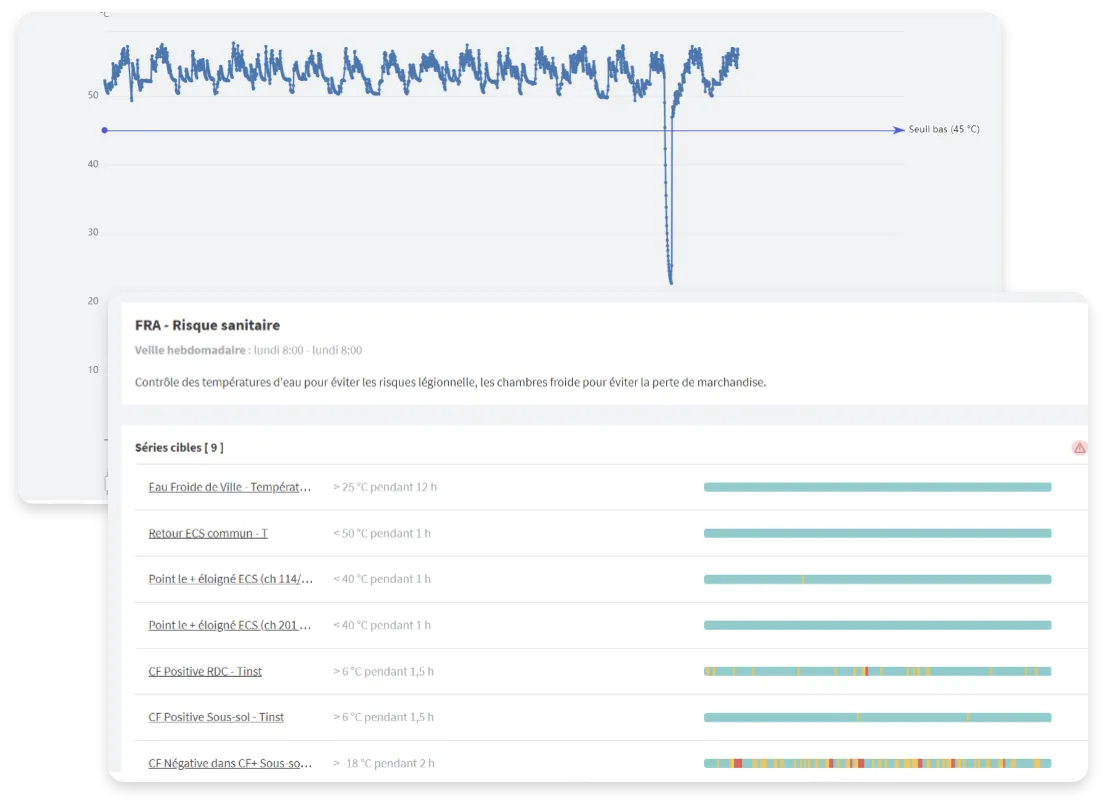Open CF Positive RDC - Tinst link
The image size is (1106, 806).
pos(205,671)
